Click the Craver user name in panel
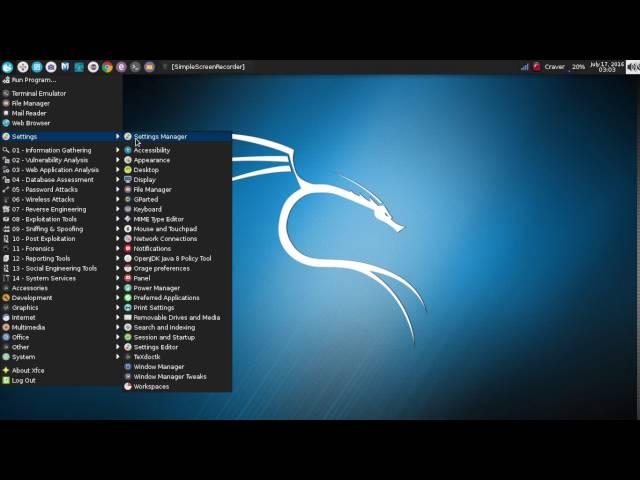 554,67
